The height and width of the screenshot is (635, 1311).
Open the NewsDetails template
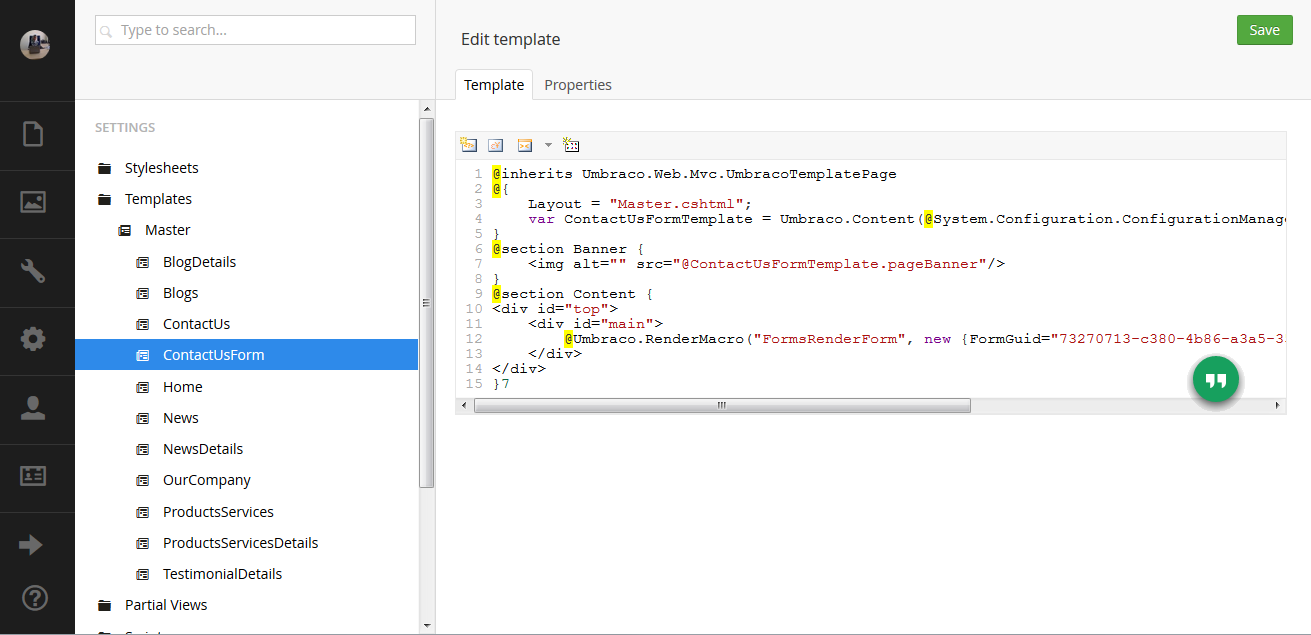(203, 449)
